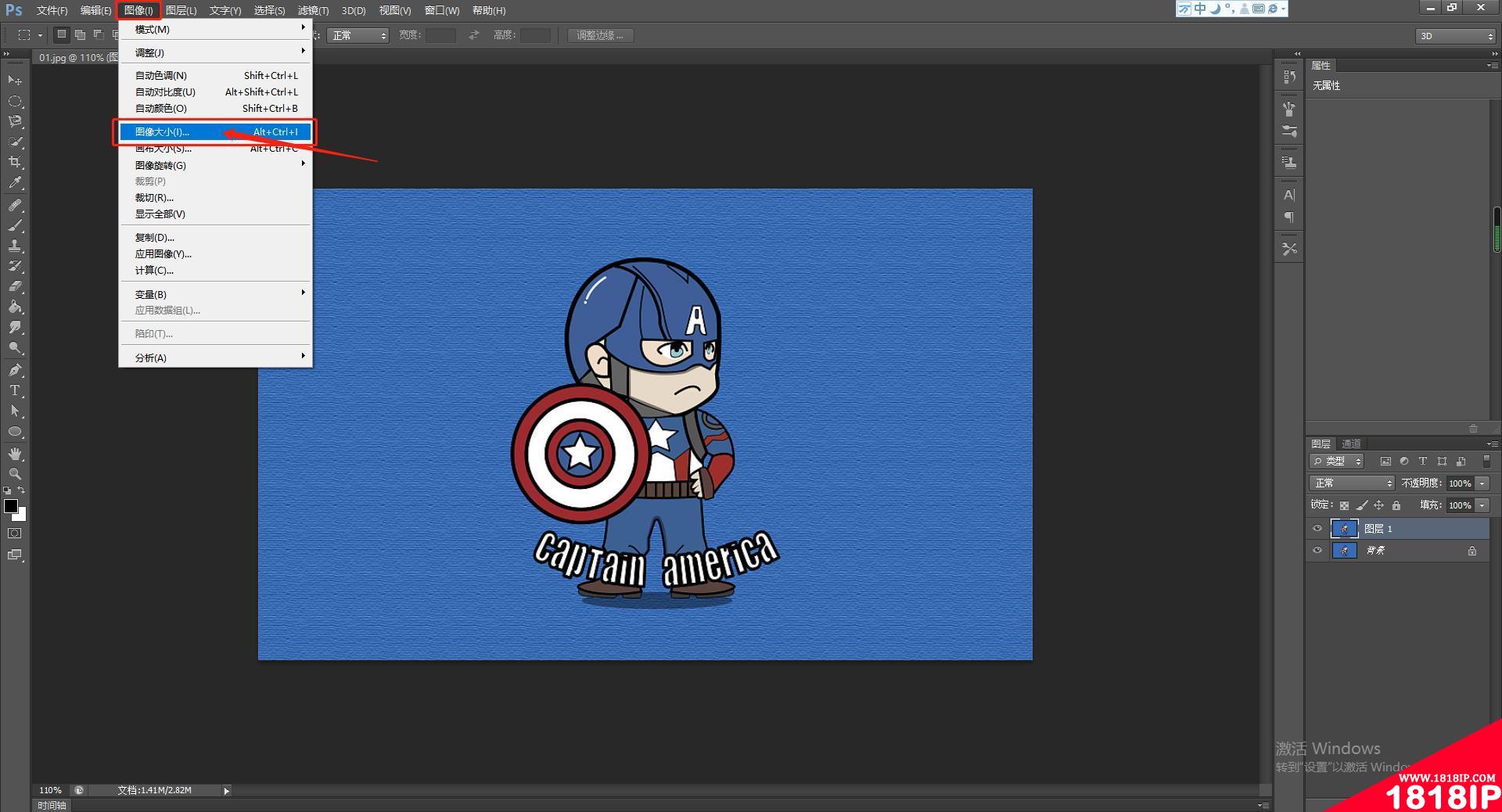Screen dimensions: 1502x812
Task: Expand 调整(J) submenu
Action: pos(216,53)
